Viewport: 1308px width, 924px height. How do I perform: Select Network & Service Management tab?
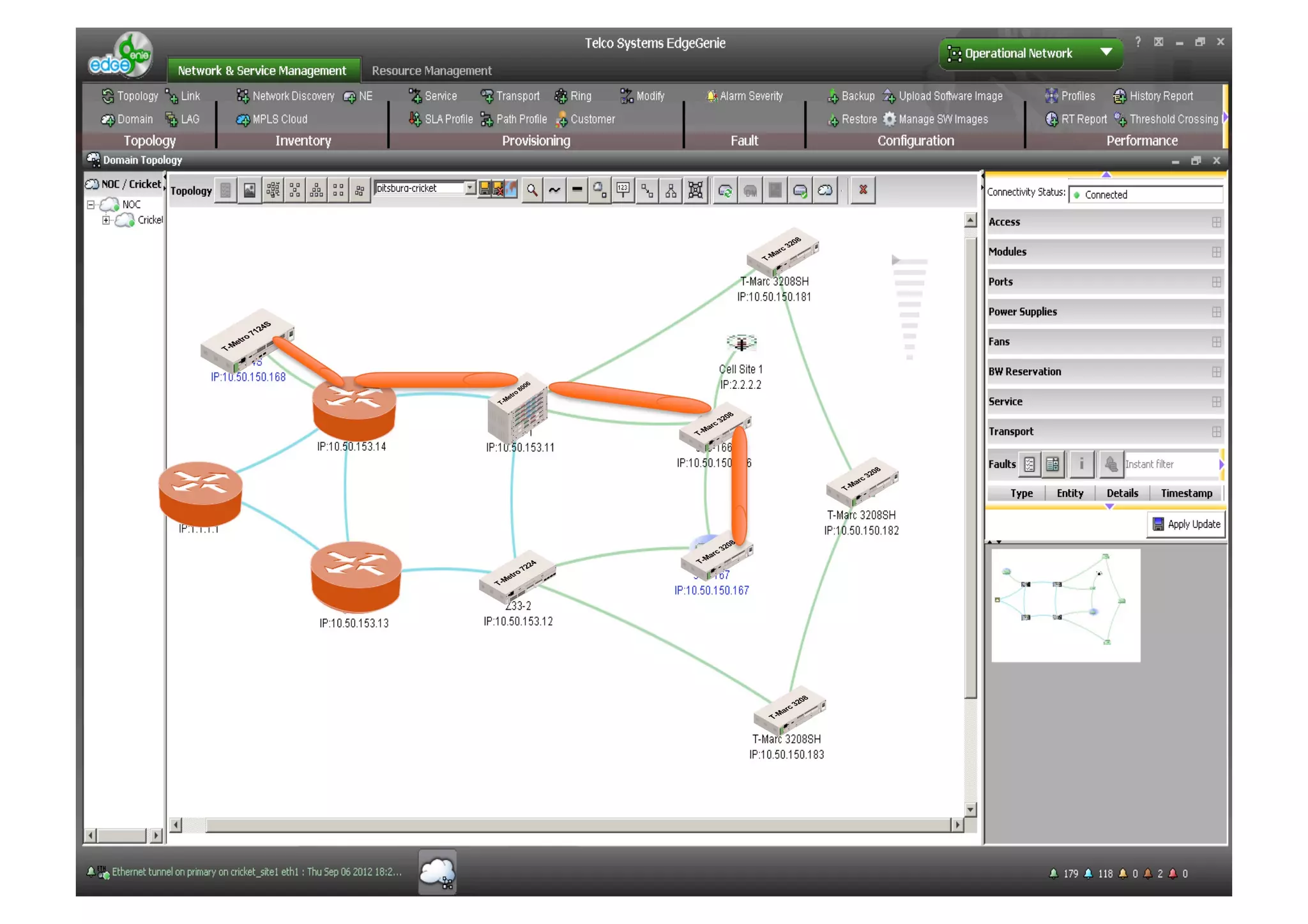[262, 71]
